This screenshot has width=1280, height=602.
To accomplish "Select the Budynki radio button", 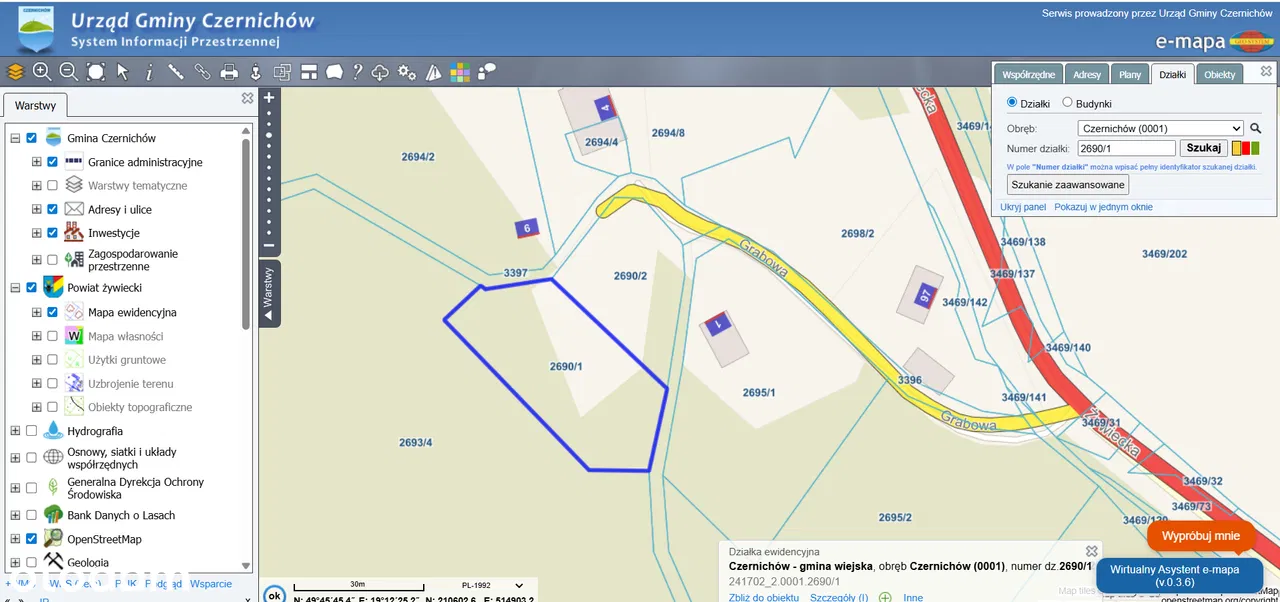I will [1067, 102].
